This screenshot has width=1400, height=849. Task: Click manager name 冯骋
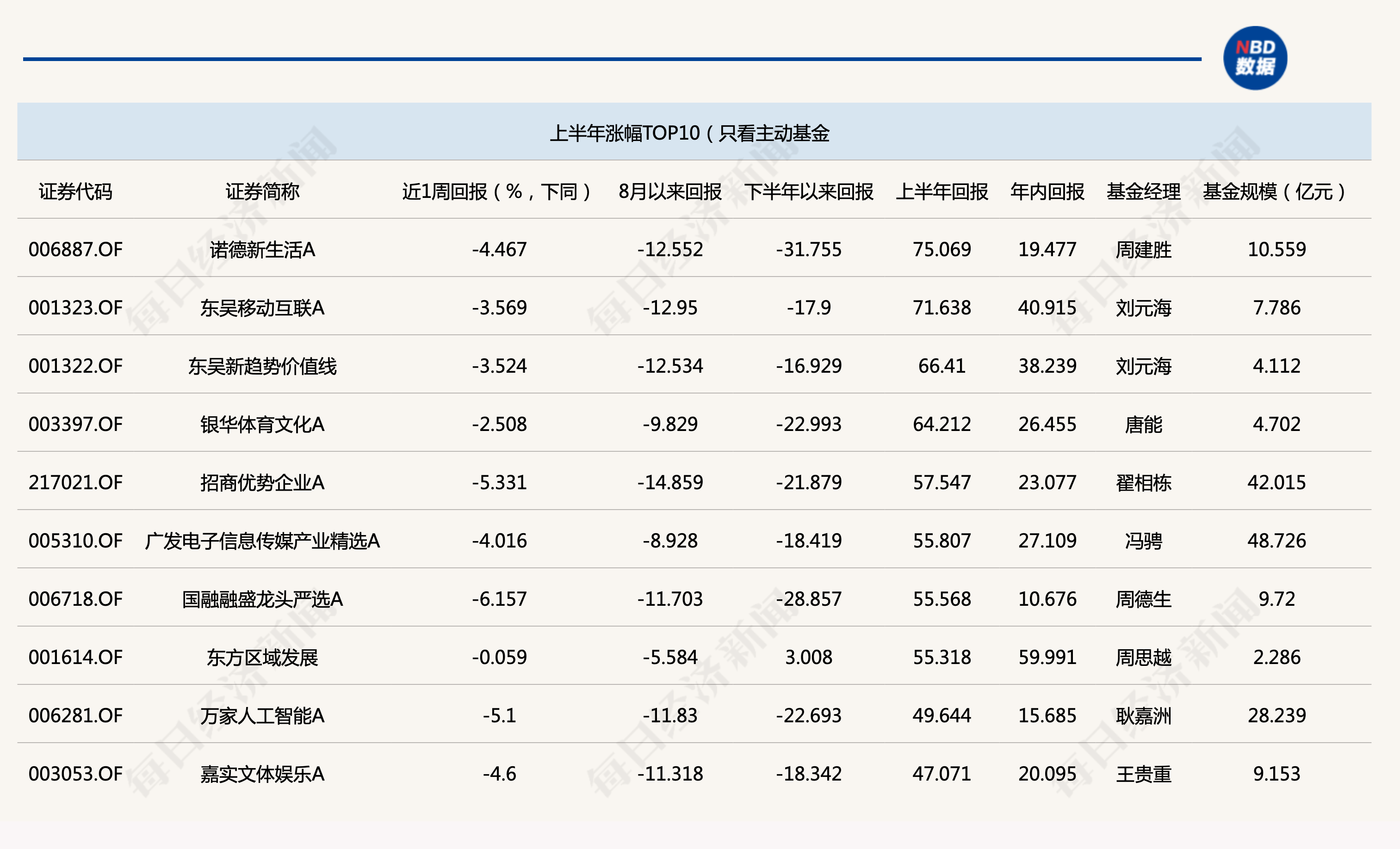(x=1143, y=541)
